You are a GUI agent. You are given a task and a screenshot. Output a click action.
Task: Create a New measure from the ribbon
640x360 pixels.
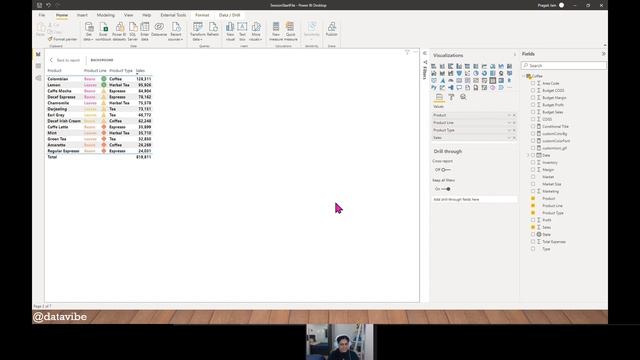pyautogui.click(x=276, y=31)
